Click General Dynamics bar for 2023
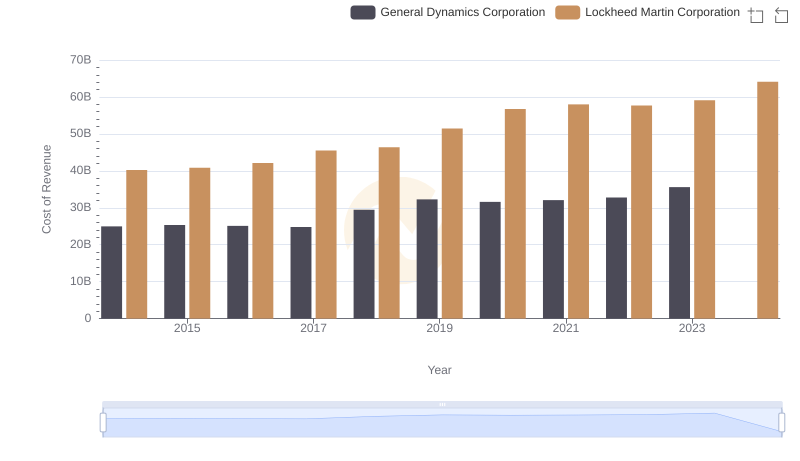Screen dimensions: 800x461 pyautogui.click(x=679, y=253)
